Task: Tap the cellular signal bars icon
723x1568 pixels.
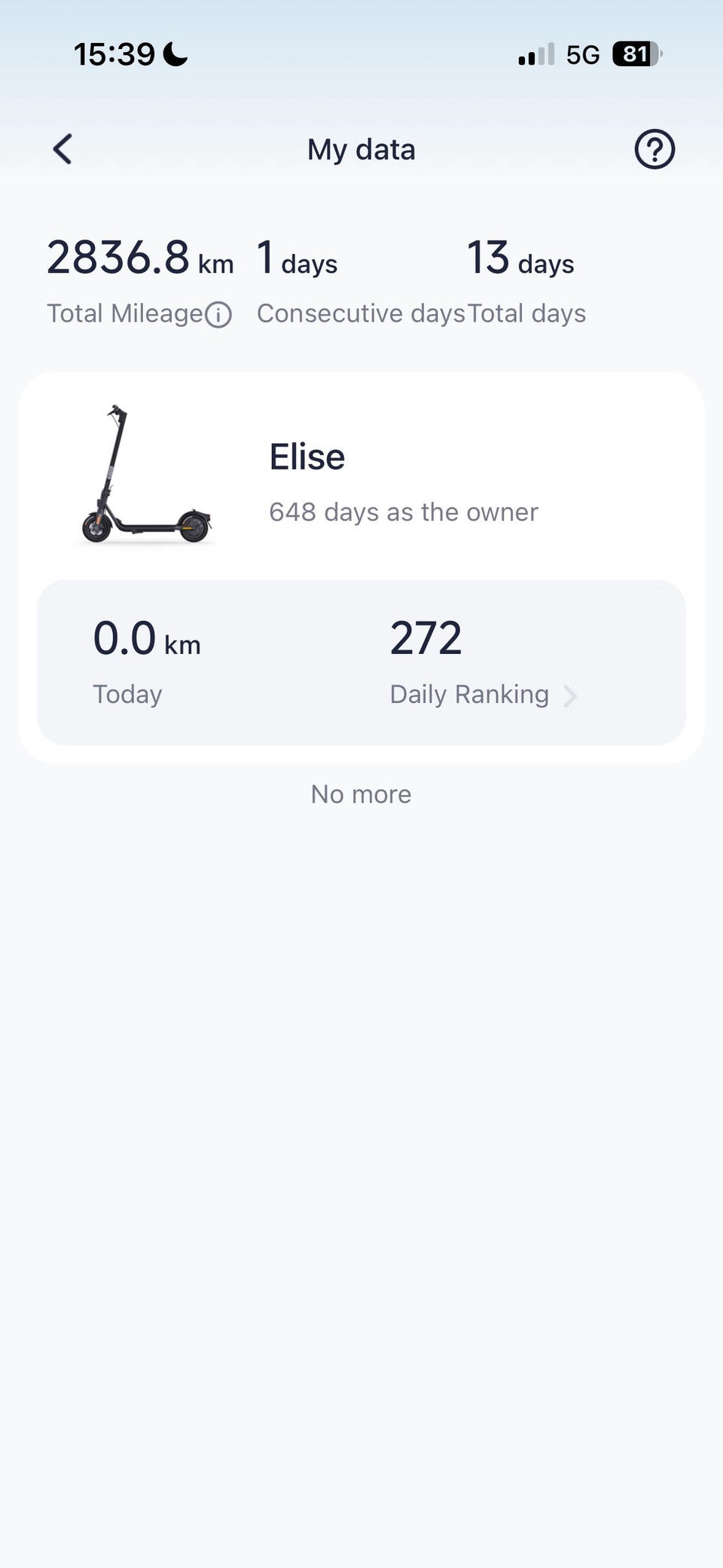Action: tap(536, 54)
